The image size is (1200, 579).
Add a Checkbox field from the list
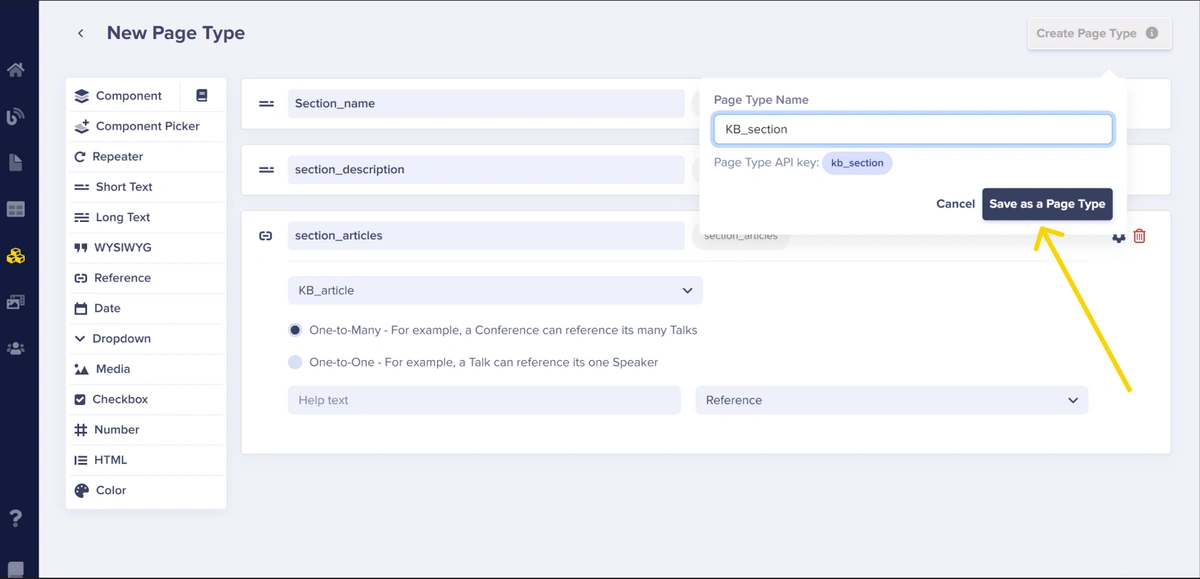point(120,399)
